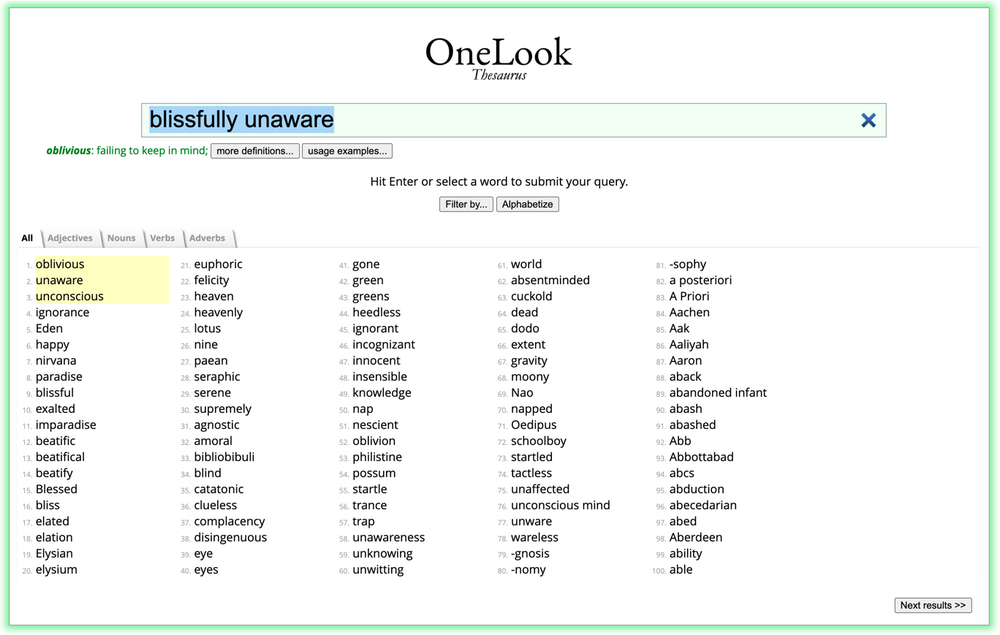Clear the search box using the X icon
1000x635 pixels.
point(868,119)
